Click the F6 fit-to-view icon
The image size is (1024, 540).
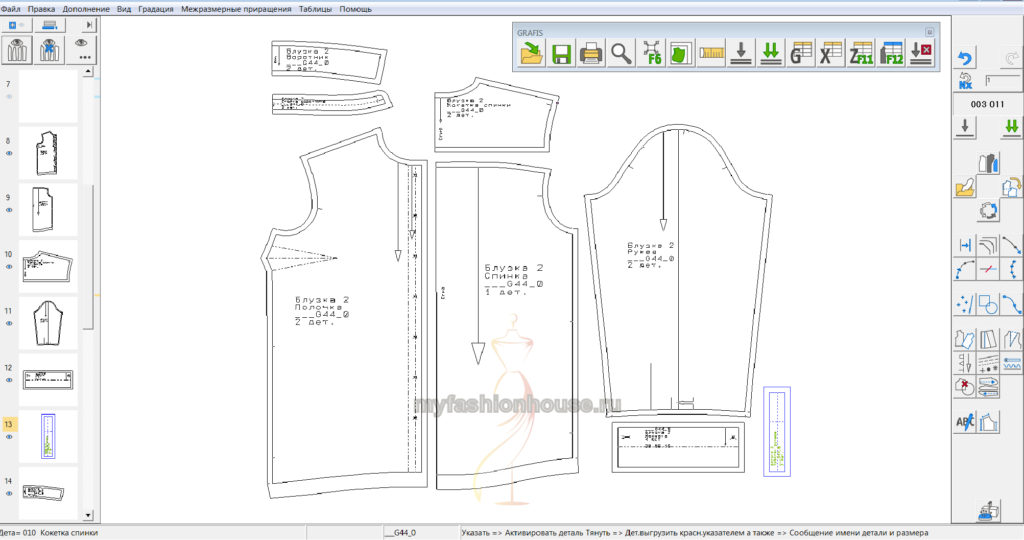[x=652, y=54]
